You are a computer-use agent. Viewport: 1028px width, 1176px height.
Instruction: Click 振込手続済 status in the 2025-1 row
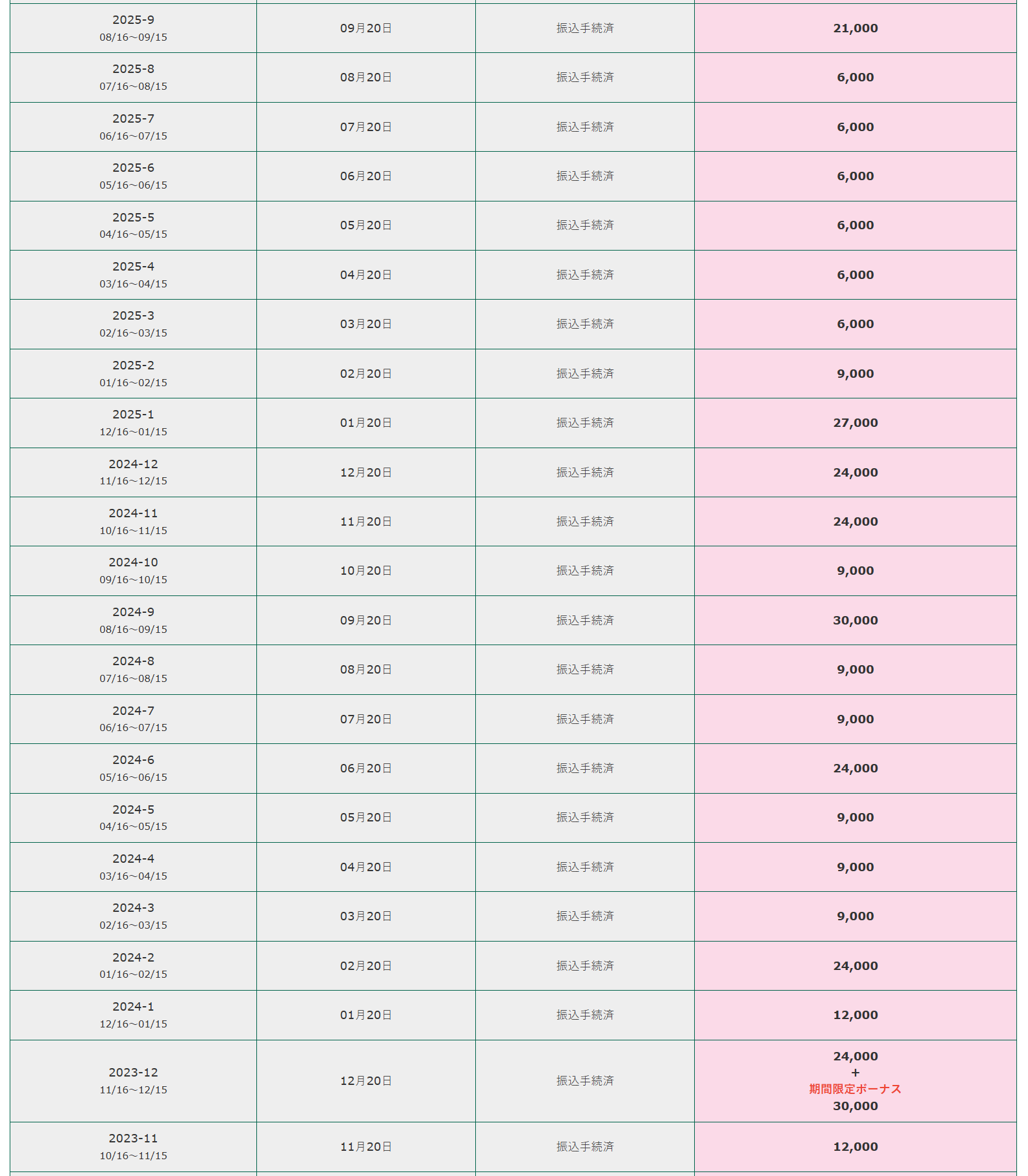[x=585, y=423]
